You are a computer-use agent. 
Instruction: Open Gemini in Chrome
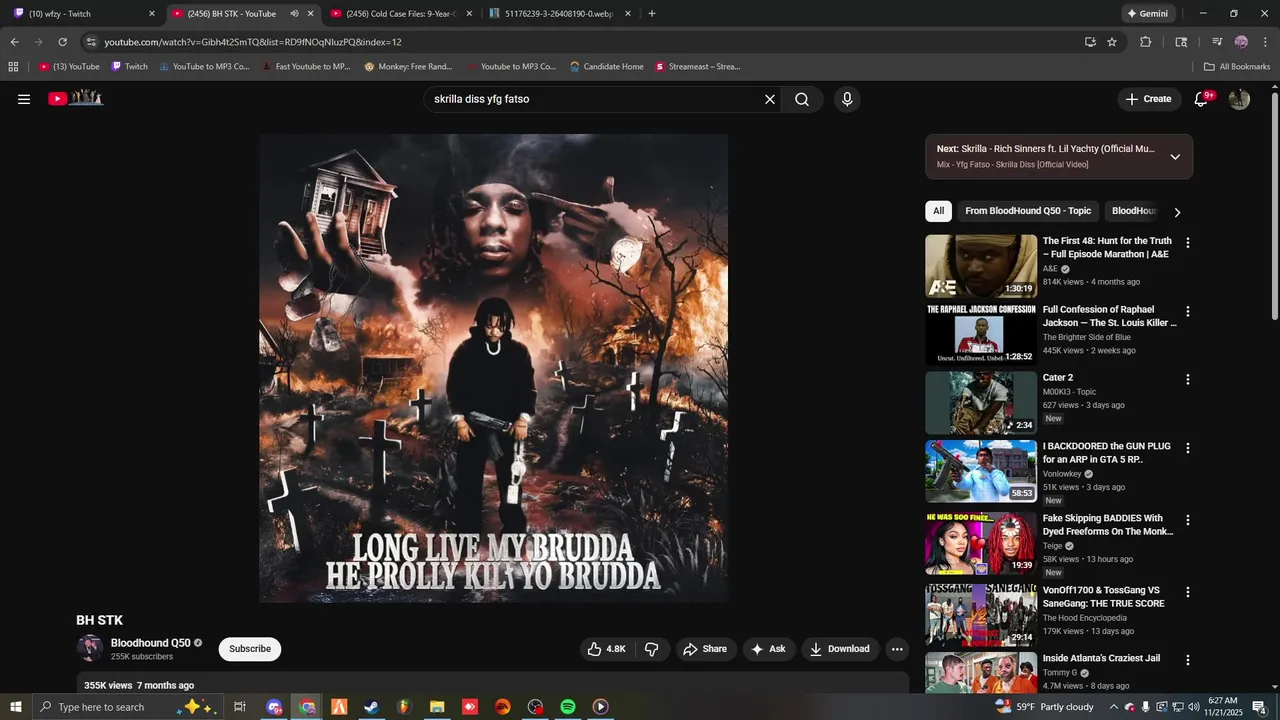1147,14
